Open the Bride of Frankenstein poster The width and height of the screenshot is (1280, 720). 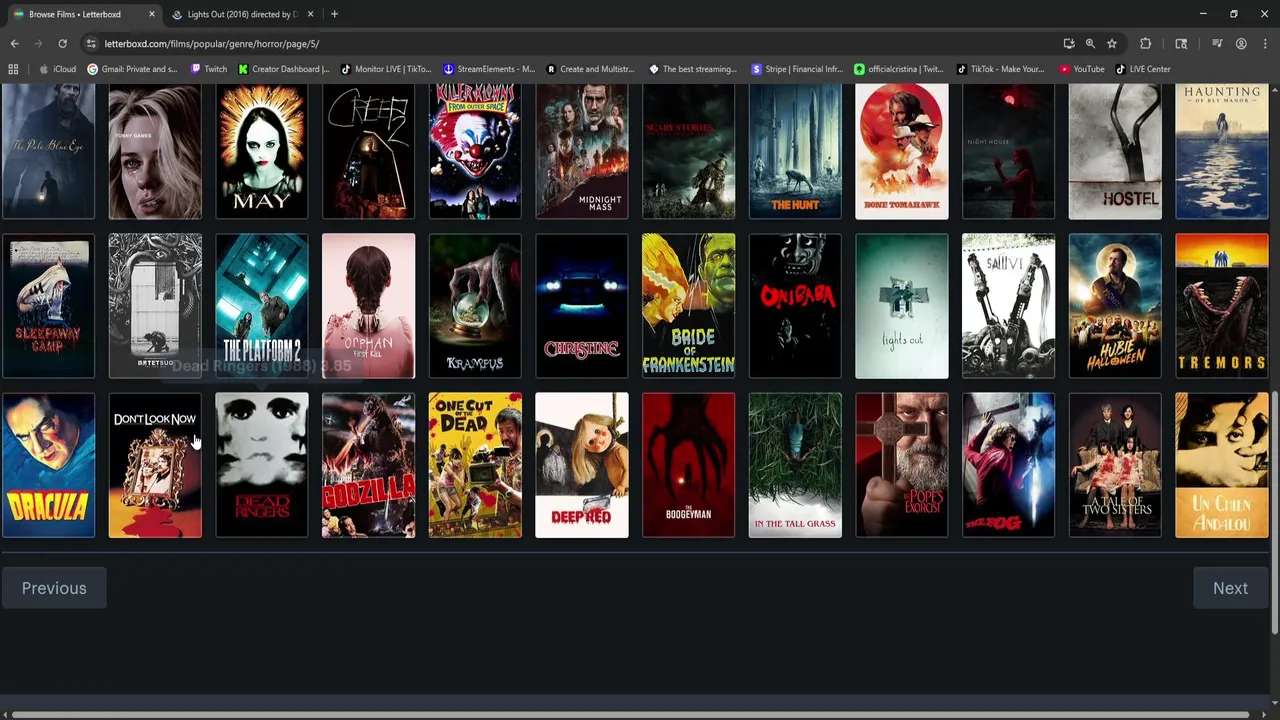point(688,306)
